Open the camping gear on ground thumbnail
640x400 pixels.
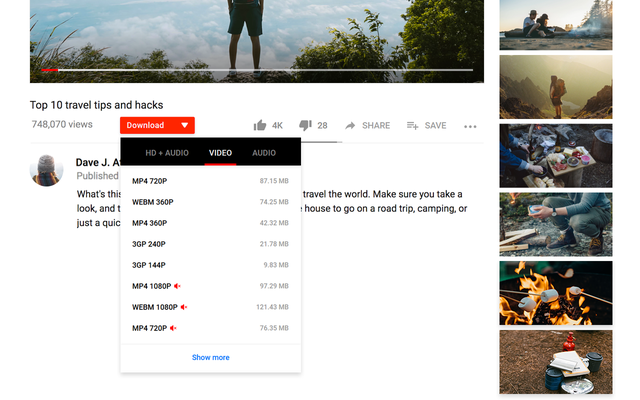pyautogui.click(x=556, y=362)
